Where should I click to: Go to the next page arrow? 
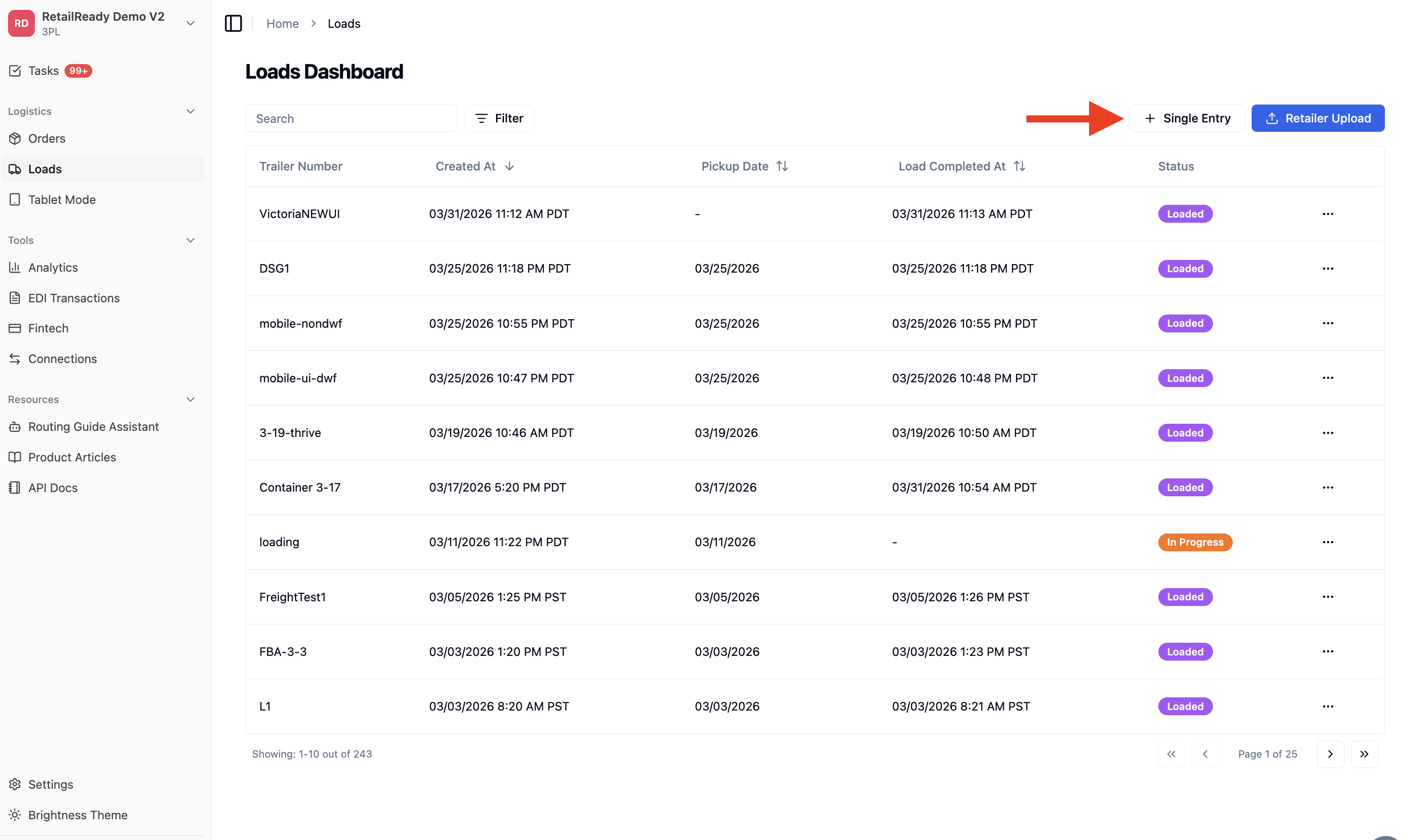(x=1330, y=754)
